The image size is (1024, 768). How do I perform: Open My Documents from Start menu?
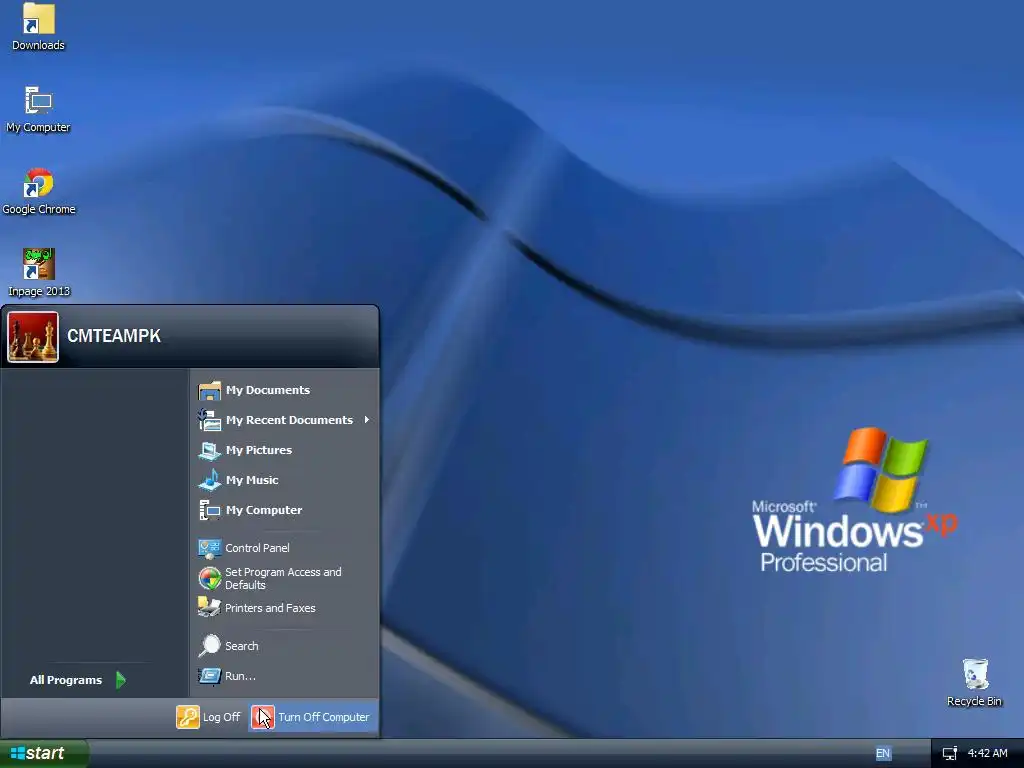point(285,390)
